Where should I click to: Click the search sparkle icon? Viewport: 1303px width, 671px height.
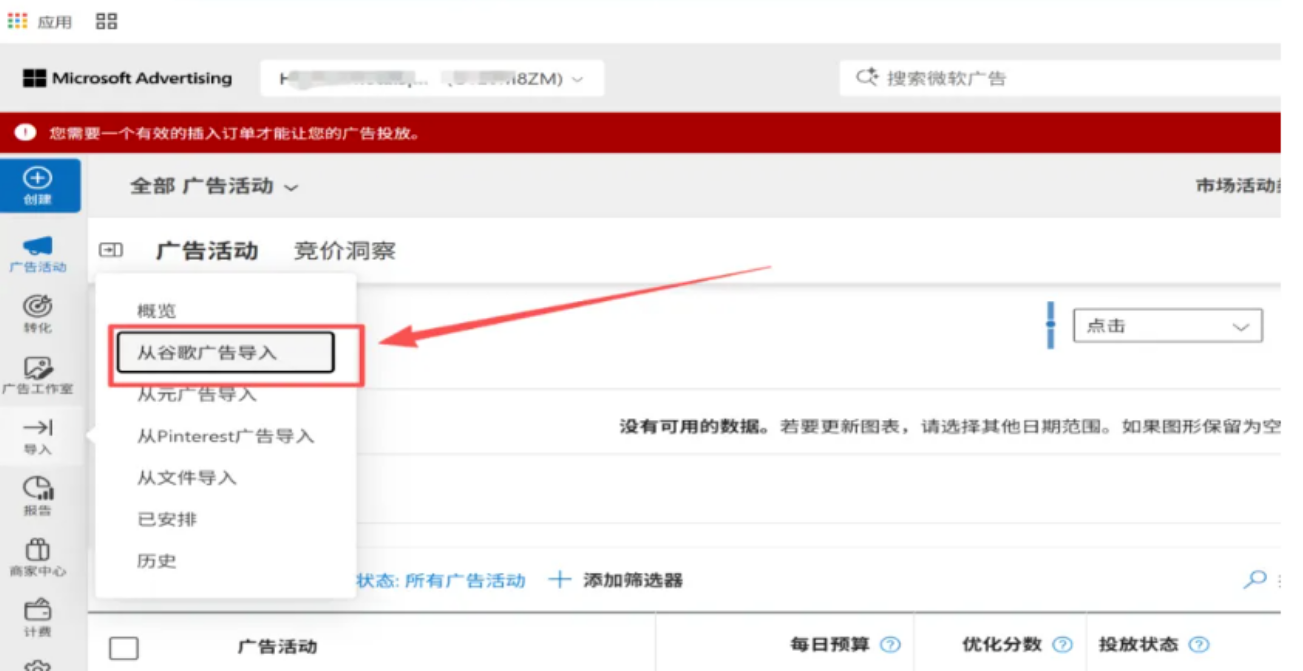[x=866, y=78]
